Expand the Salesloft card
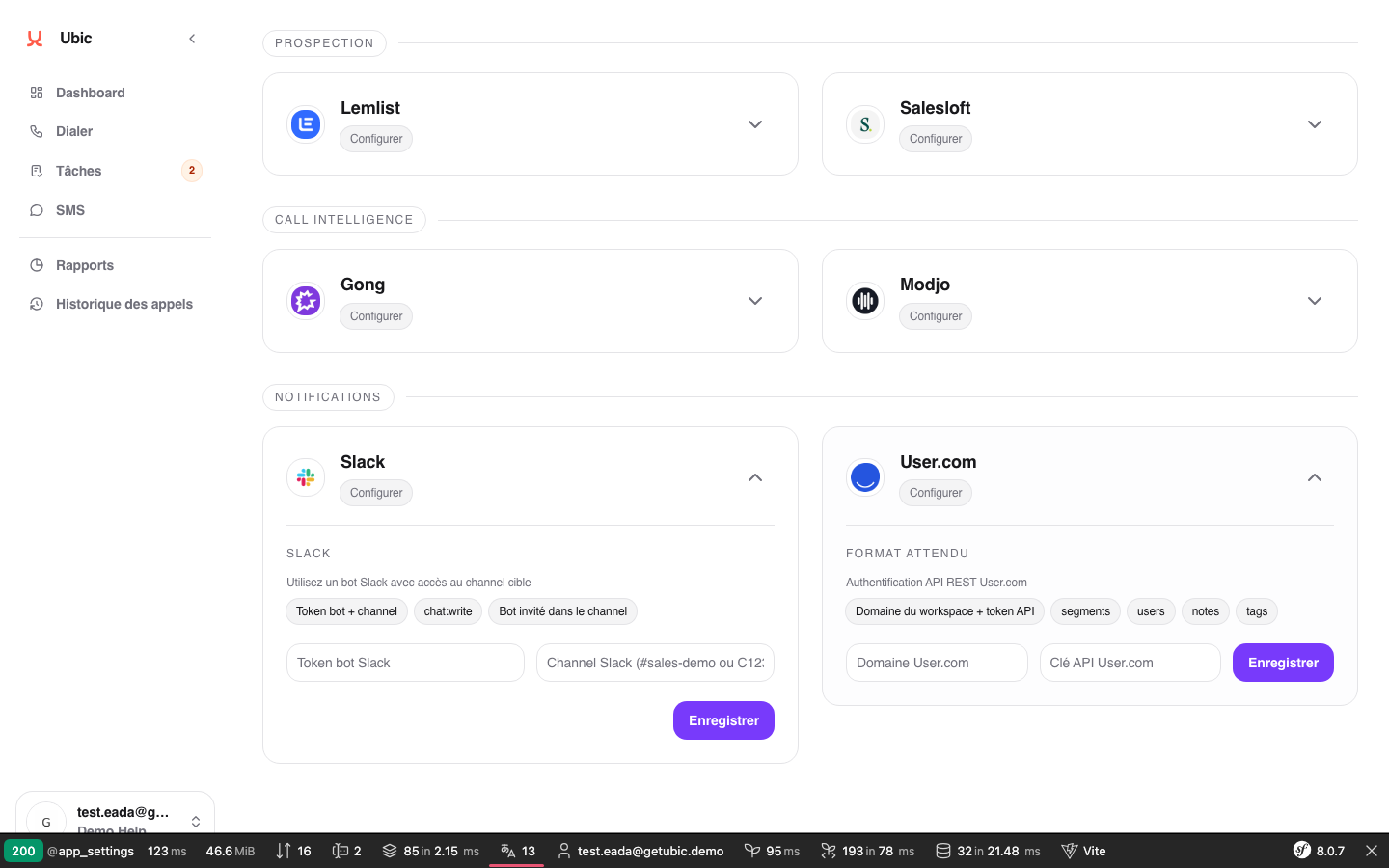The height and width of the screenshot is (868, 1389). click(x=1315, y=124)
